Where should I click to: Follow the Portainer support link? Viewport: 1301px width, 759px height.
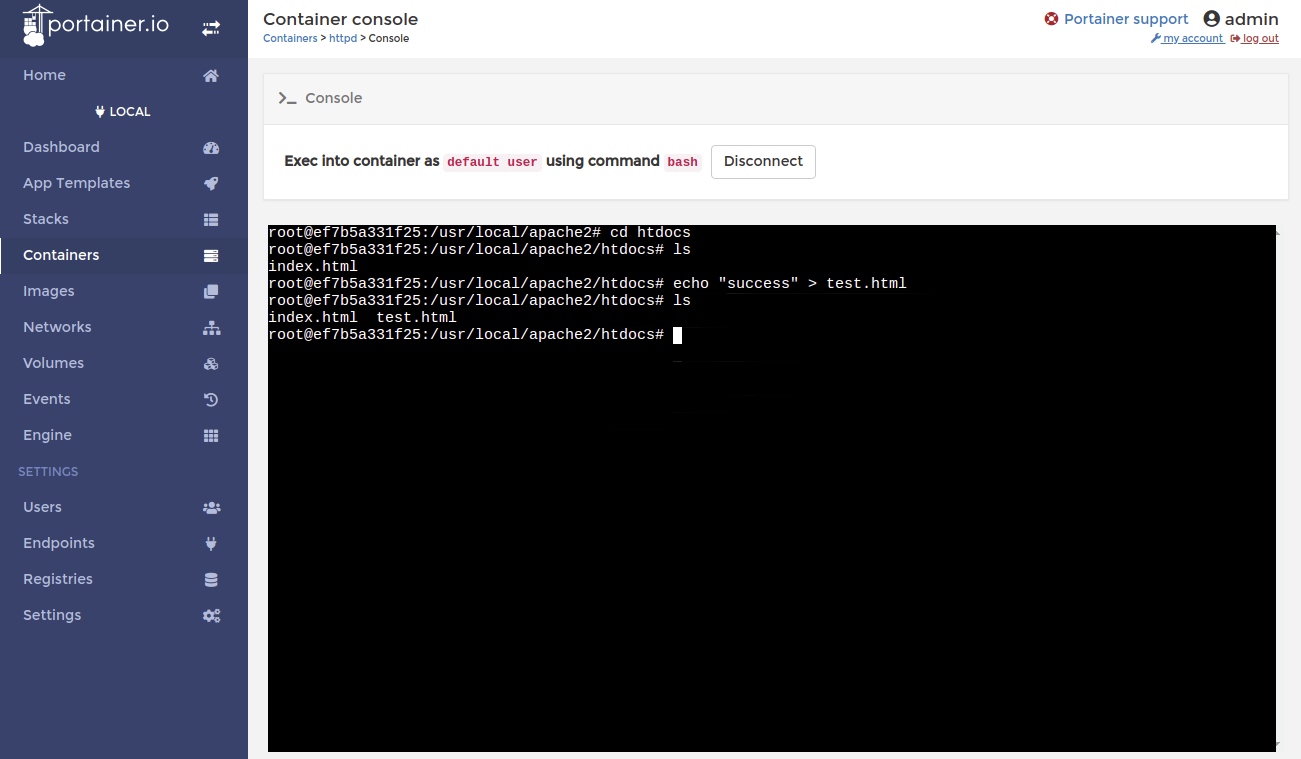[1125, 19]
